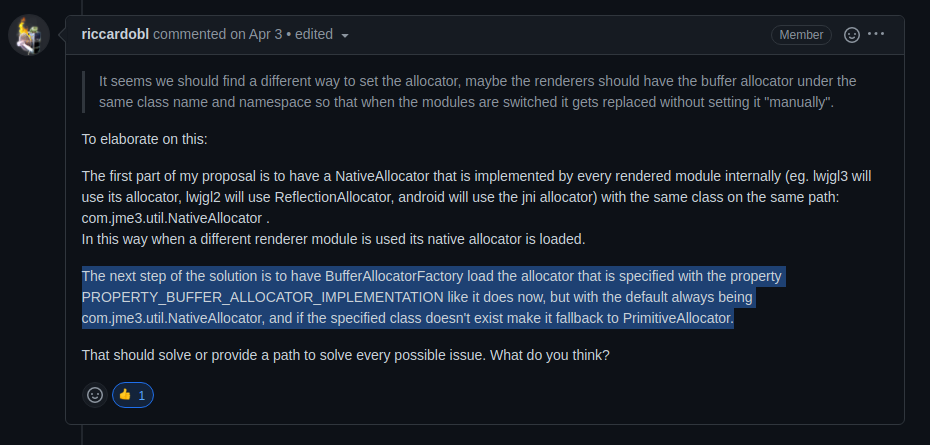Click the quoted text about setting the allocator
Image resolution: width=930 pixels, height=445 pixels.
pos(477,91)
